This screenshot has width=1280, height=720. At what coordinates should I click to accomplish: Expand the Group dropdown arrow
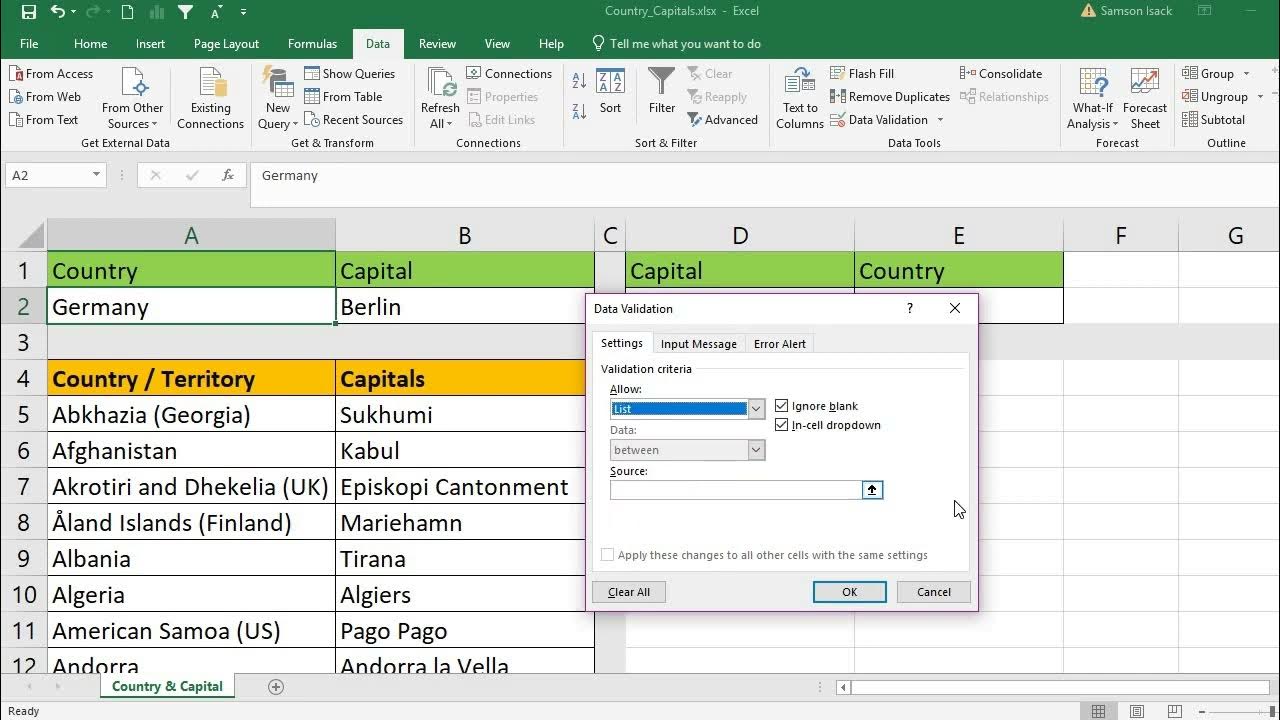pos(1246,74)
